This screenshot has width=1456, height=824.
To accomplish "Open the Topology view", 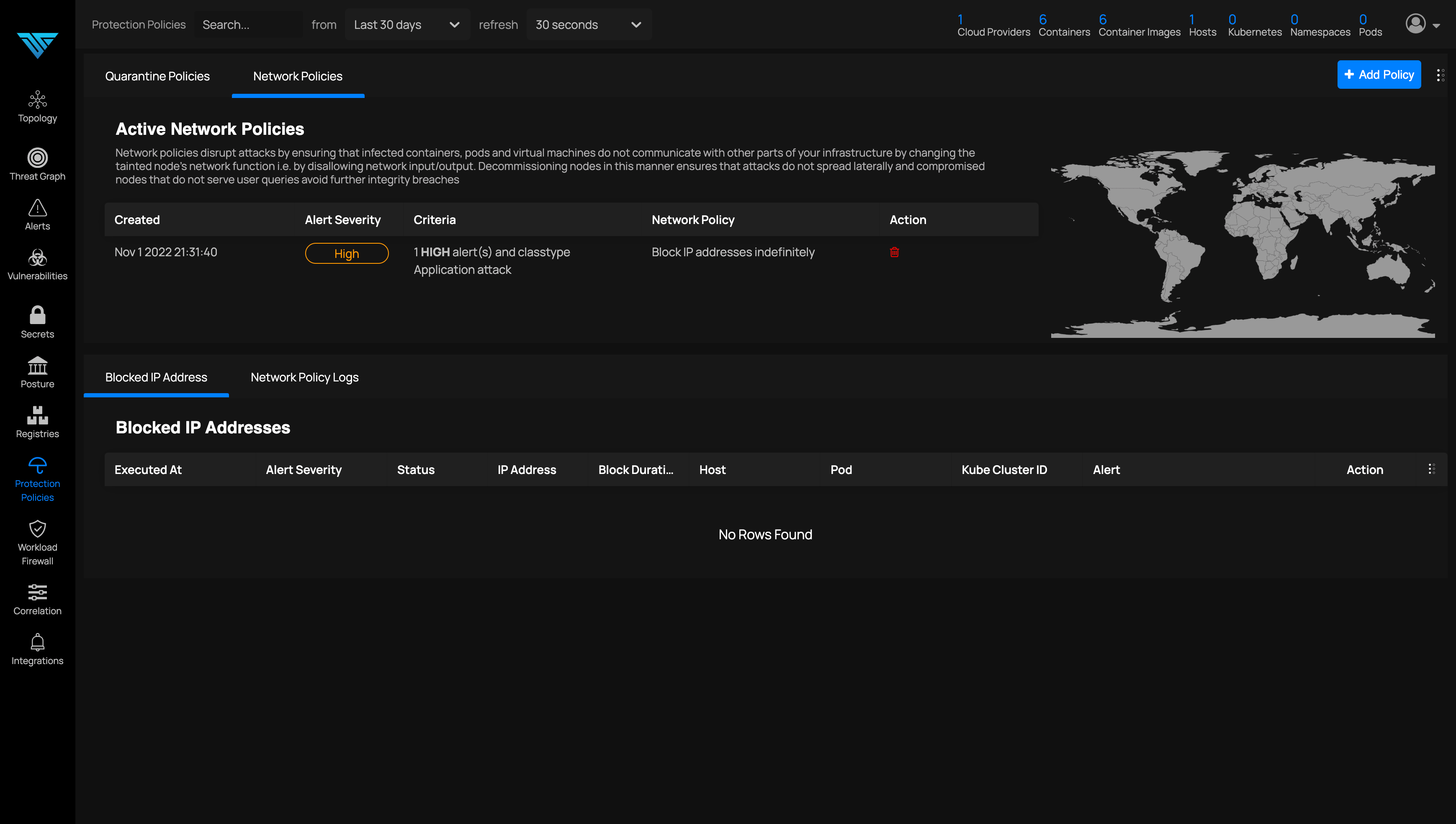I will (37, 107).
